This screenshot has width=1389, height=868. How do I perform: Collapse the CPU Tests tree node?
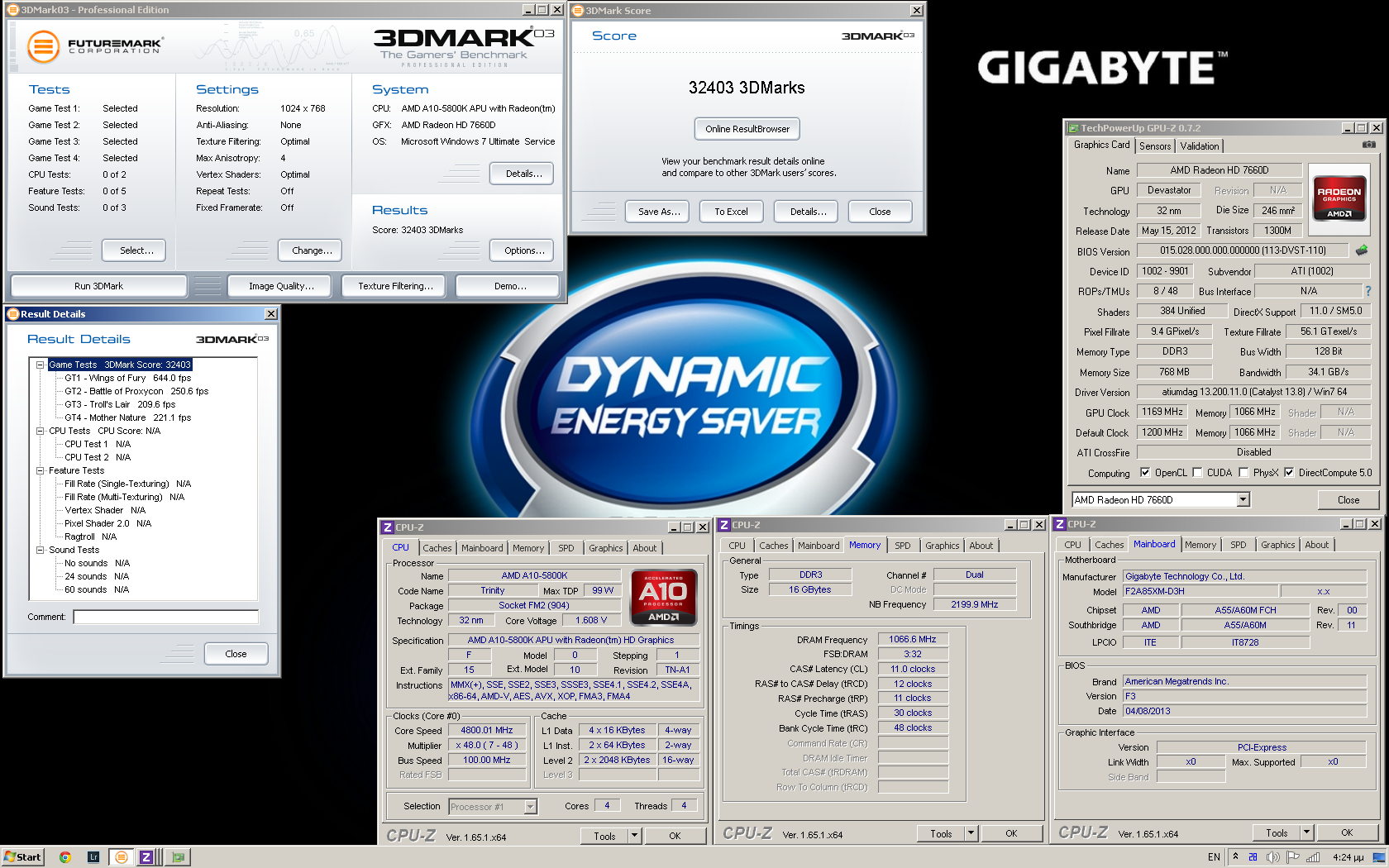[40, 431]
